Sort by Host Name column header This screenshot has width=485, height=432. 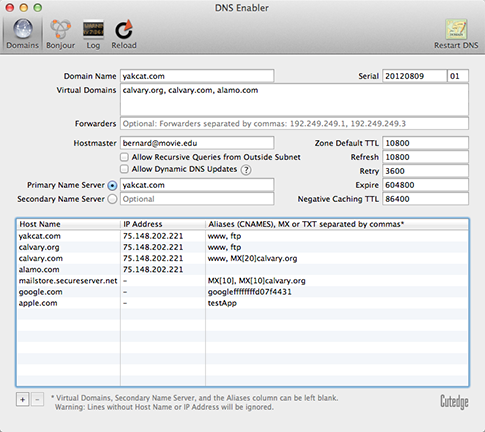point(68,224)
